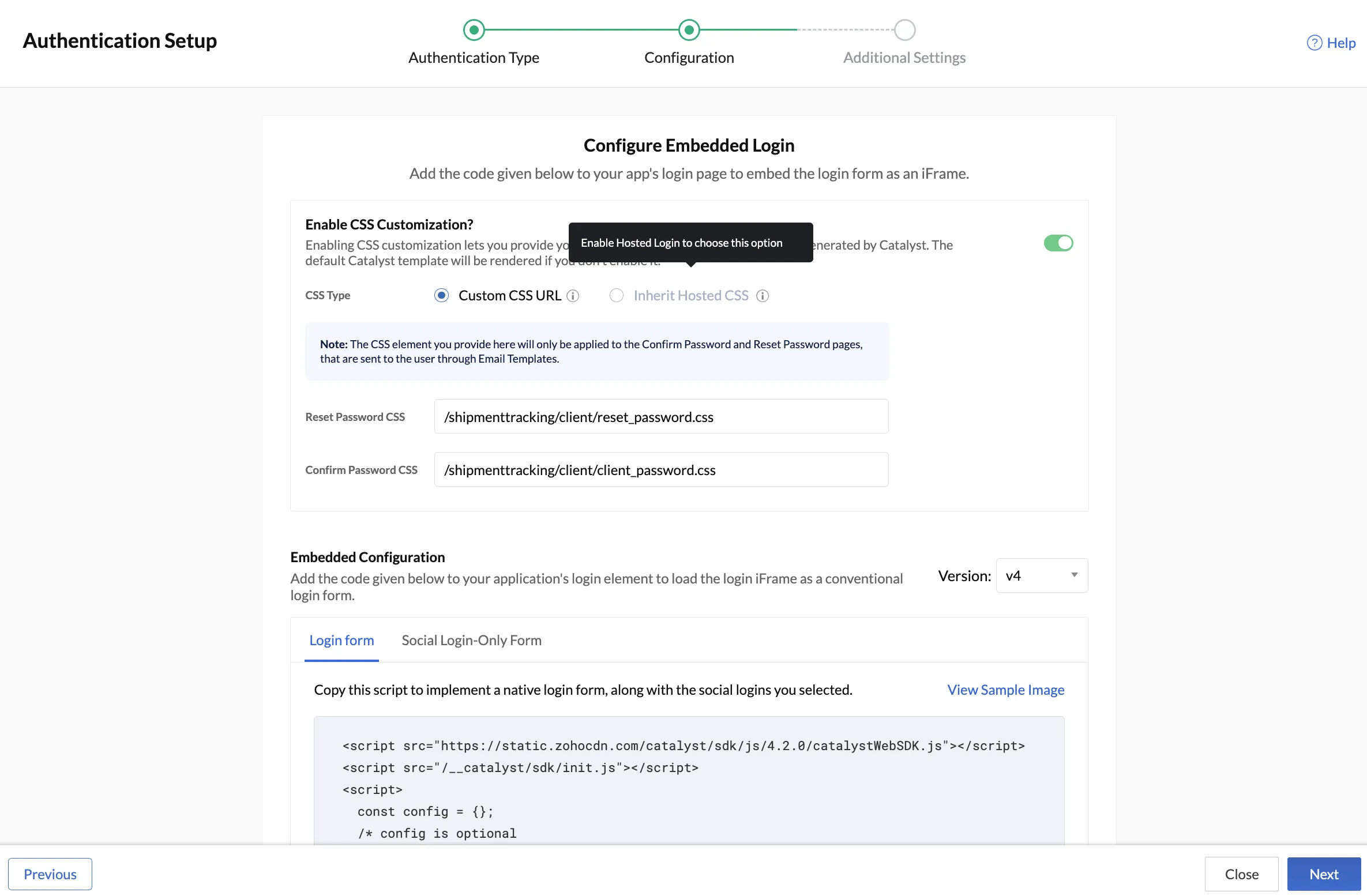Click the Previous button

coord(50,874)
